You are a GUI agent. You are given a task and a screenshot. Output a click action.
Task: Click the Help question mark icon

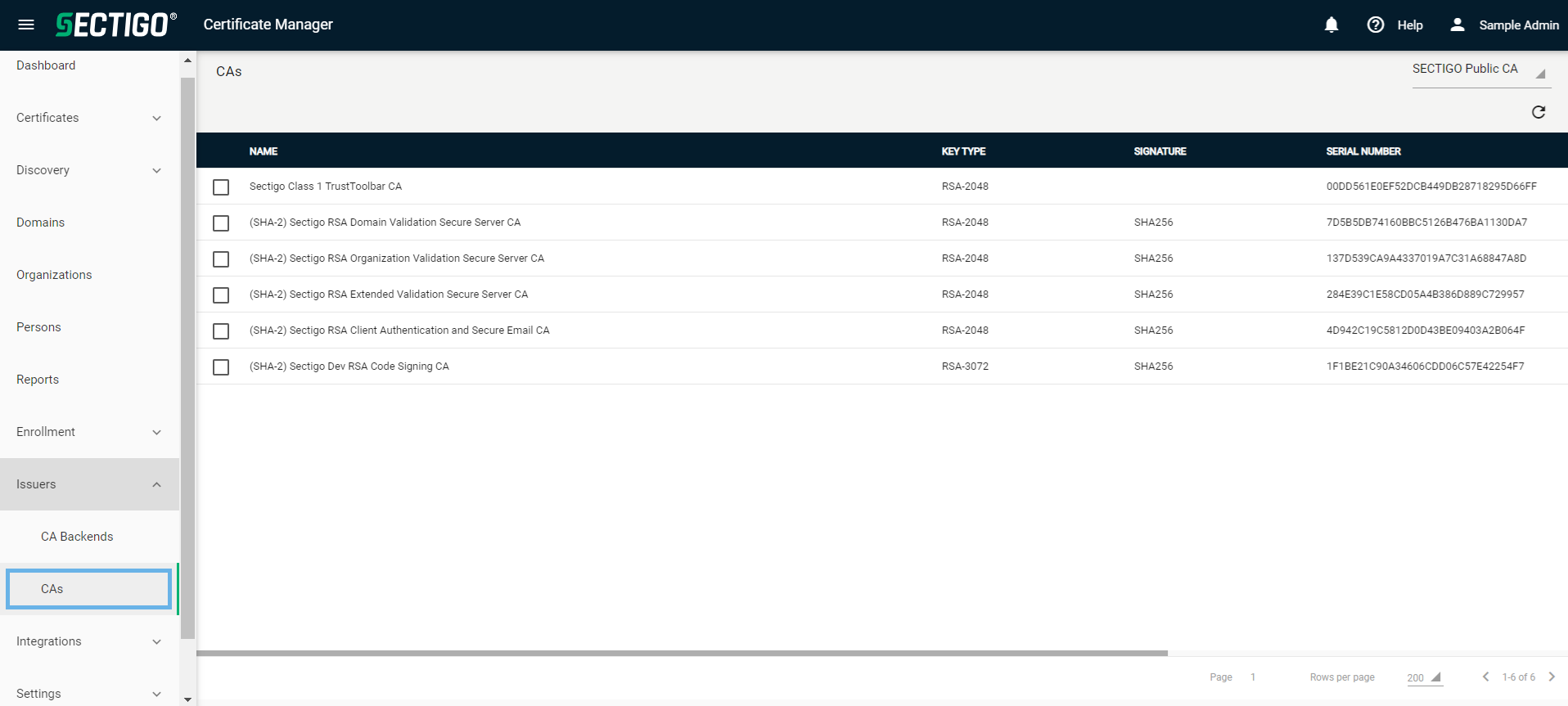coord(1376,25)
